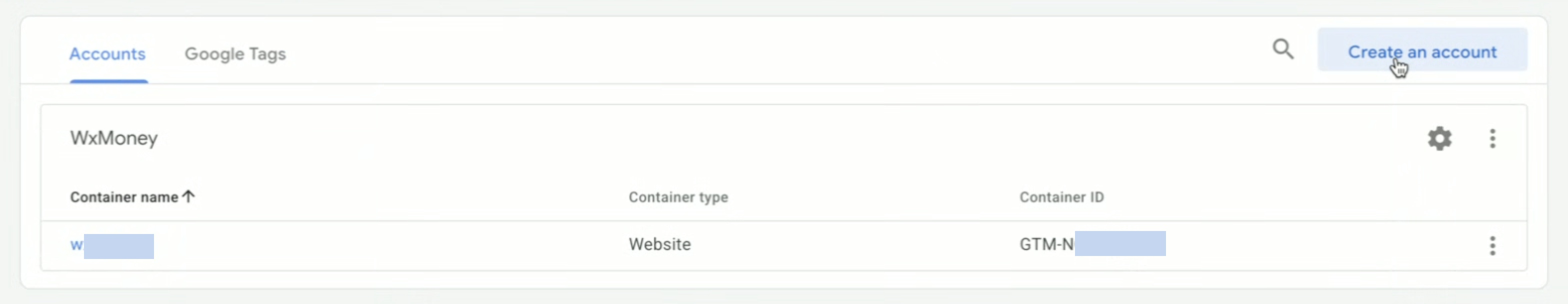Click the Website container type cell
1568x304 pixels.
pyautogui.click(x=659, y=245)
